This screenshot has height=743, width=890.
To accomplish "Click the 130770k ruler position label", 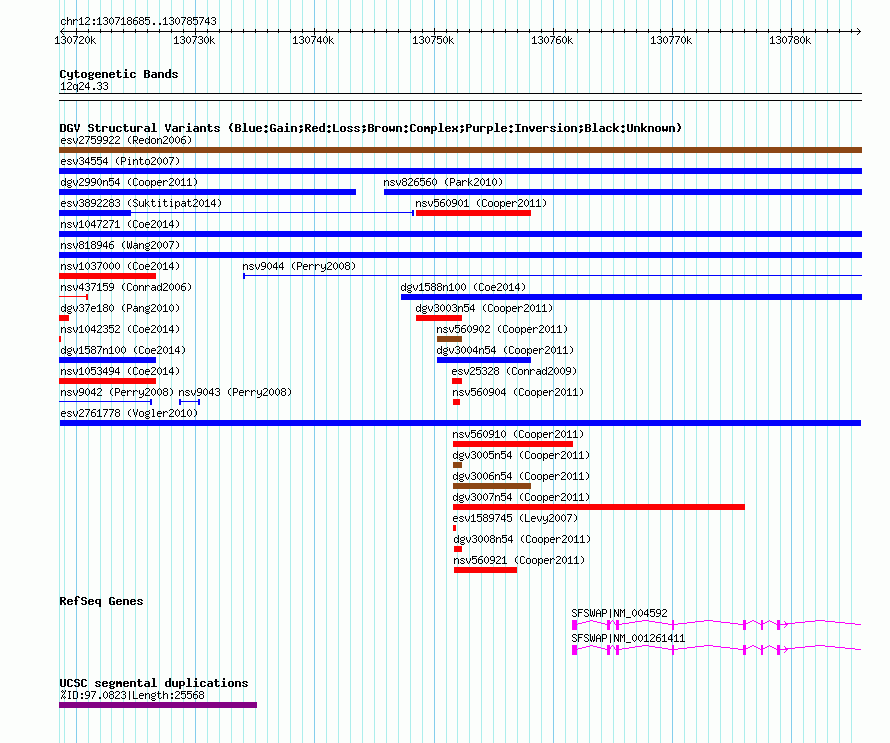I will (x=671, y=40).
